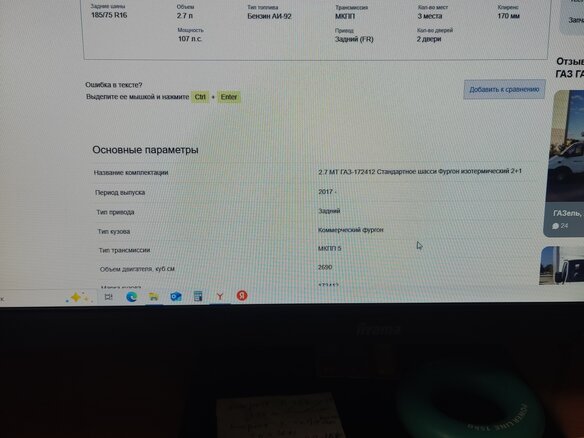This screenshot has height=438, width=584.
Task: Click the Задний (FR) drive value
Action: coord(354,39)
